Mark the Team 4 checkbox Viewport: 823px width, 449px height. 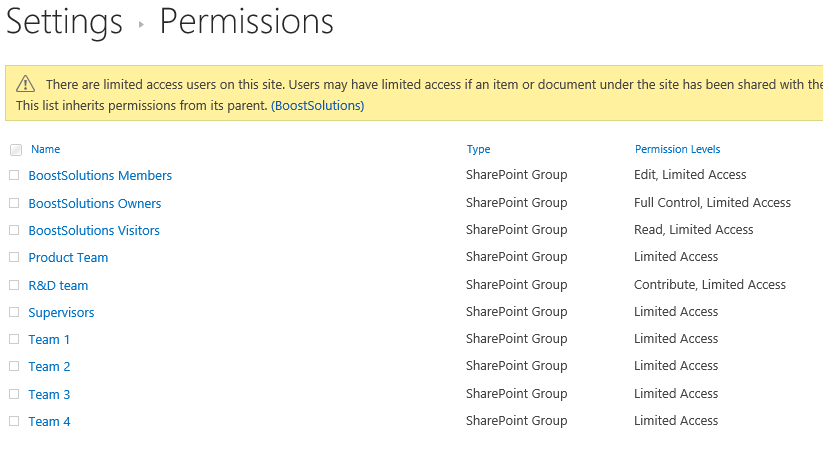click(x=14, y=421)
